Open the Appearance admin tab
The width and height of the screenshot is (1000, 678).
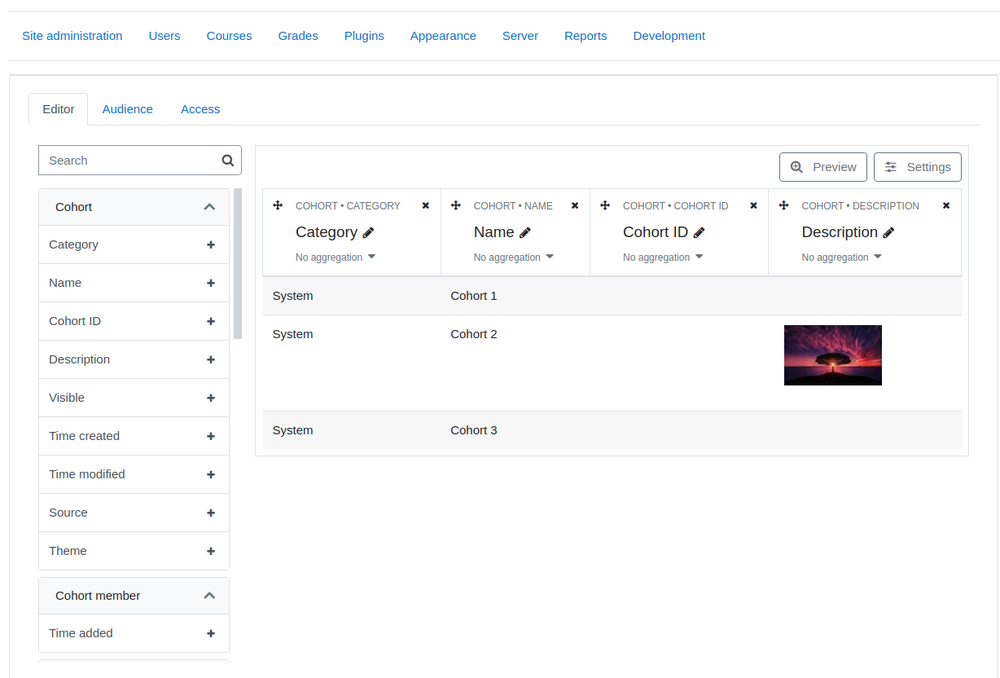pyautogui.click(x=443, y=36)
